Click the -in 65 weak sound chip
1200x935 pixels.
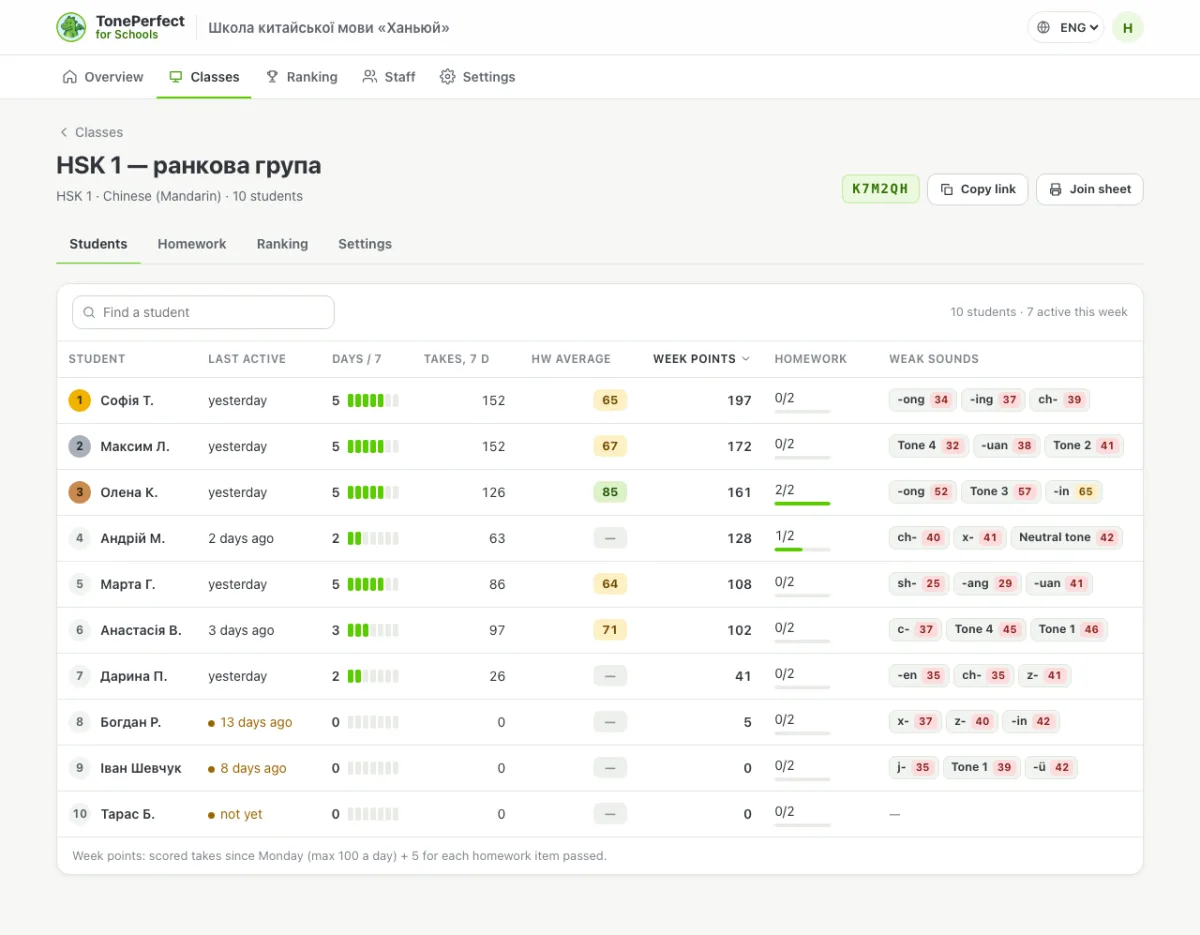(1074, 492)
